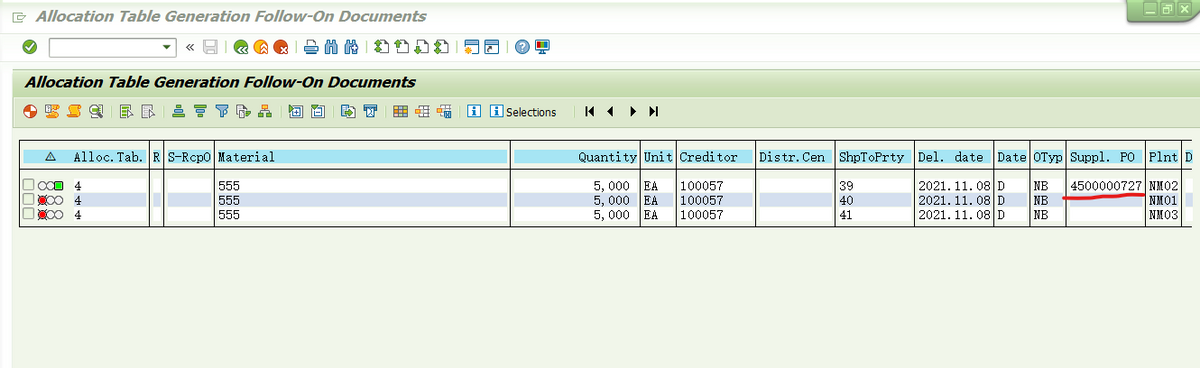Click purchase order number 4500000727

point(1106,186)
